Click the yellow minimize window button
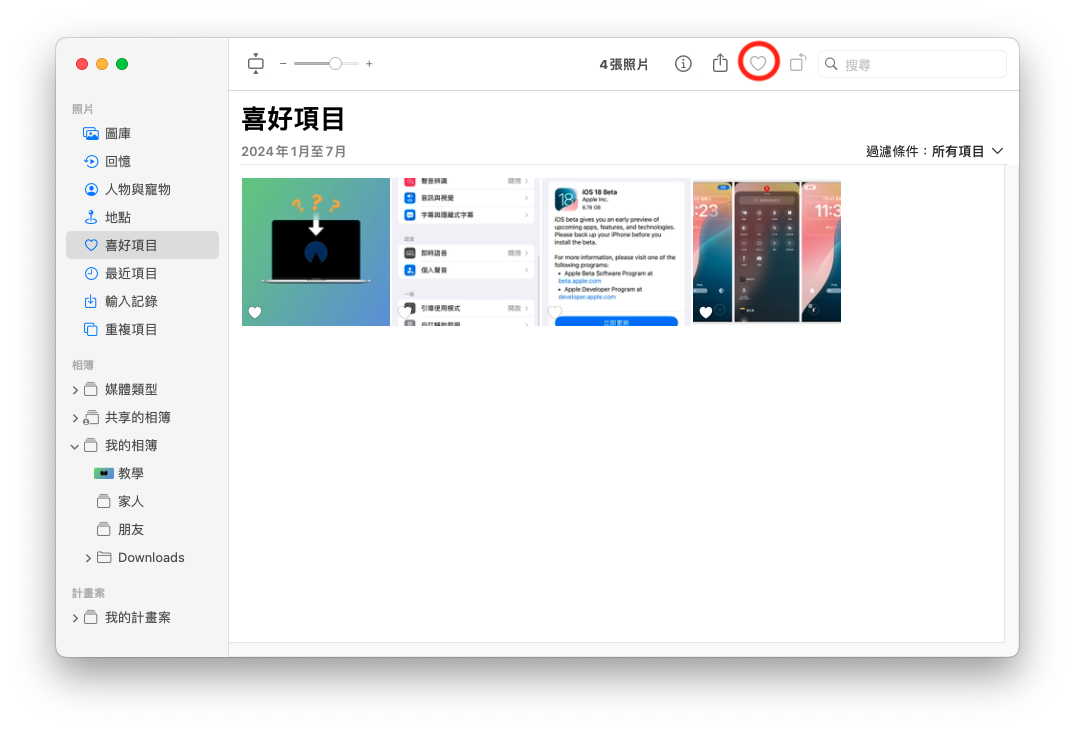Viewport: 1075px width, 731px height. (x=102, y=64)
